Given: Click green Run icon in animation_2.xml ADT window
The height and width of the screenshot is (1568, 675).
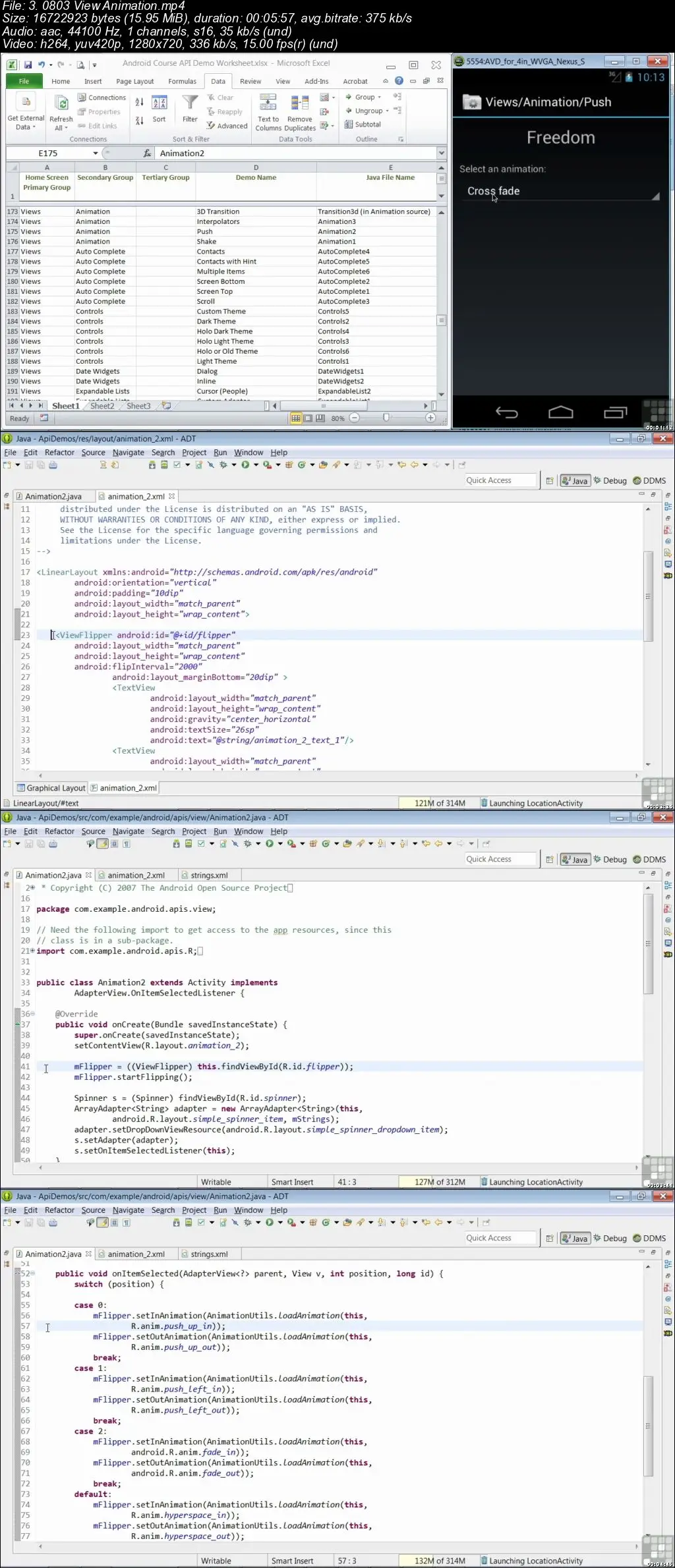Looking at the screenshot, I should tap(245, 465).
